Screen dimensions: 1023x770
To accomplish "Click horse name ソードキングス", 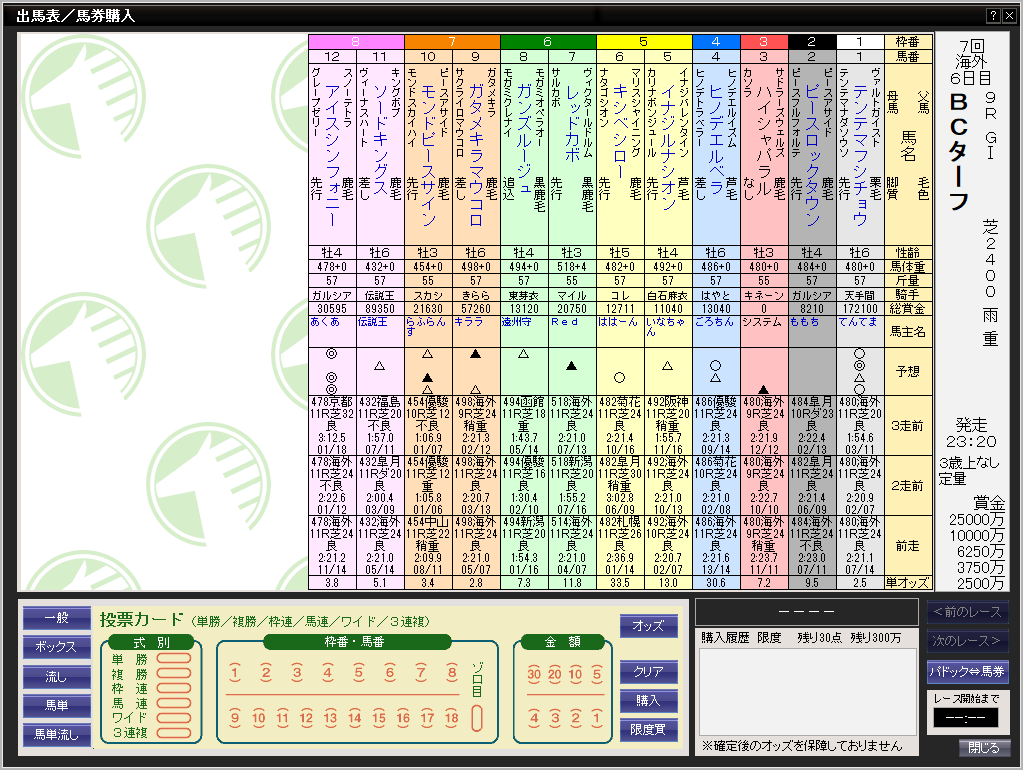I will point(380,140).
